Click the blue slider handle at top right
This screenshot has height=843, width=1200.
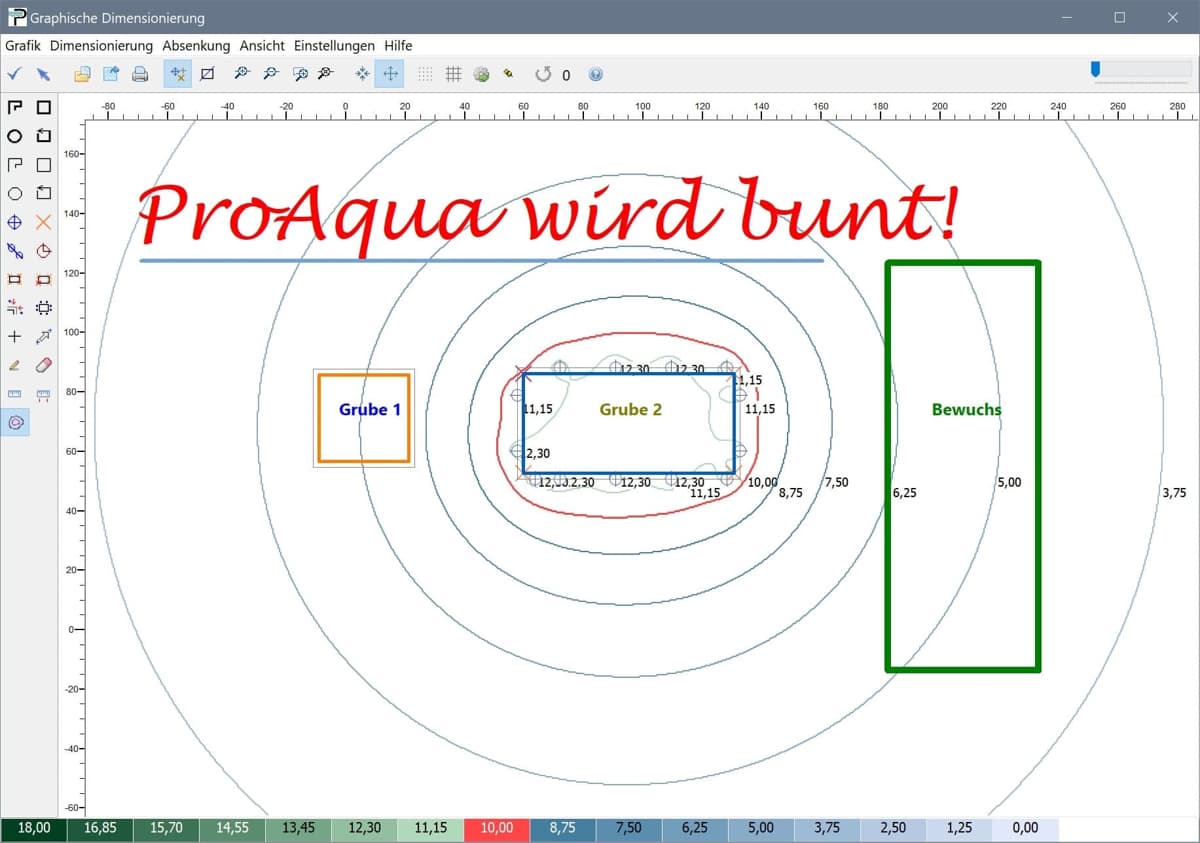pos(1096,69)
